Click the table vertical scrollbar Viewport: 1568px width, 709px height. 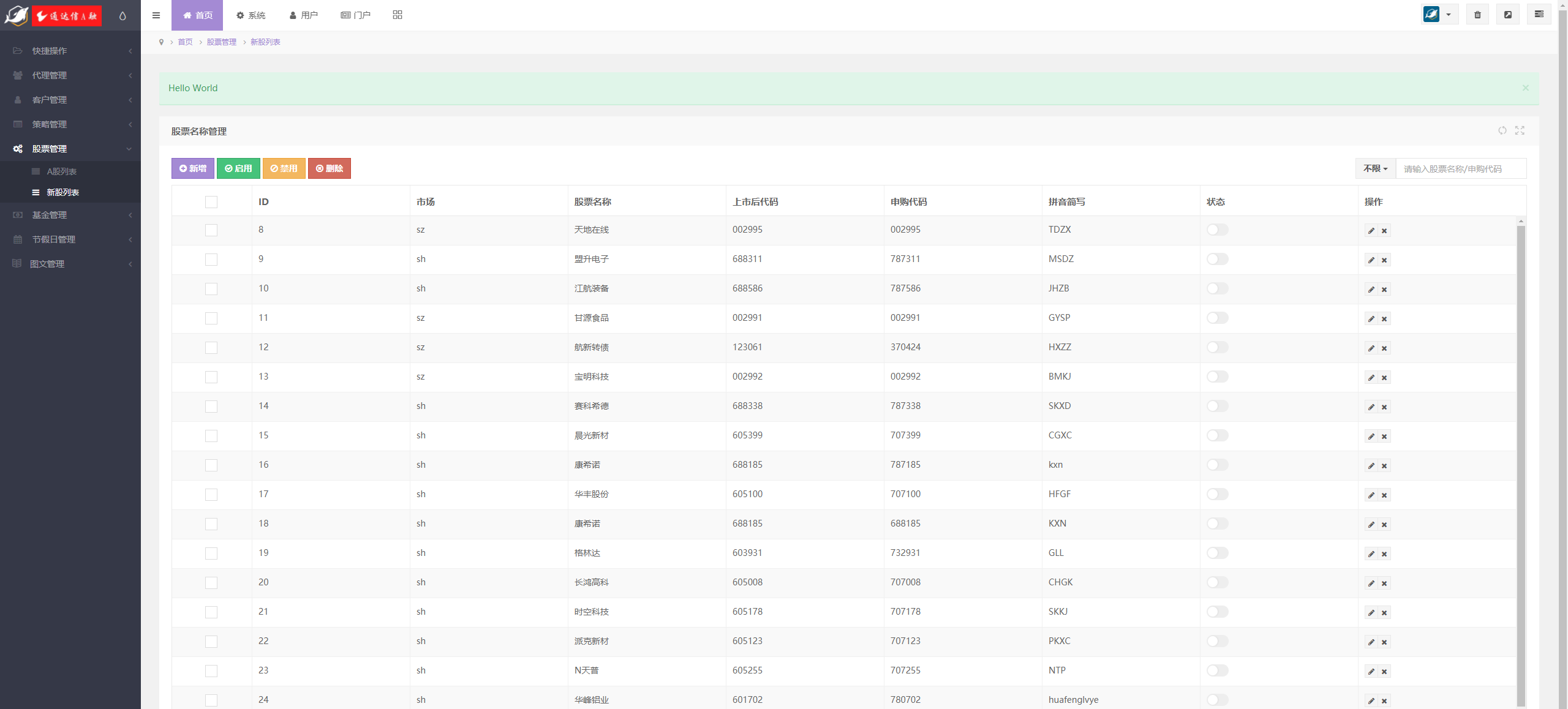[x=1521, y=465]
